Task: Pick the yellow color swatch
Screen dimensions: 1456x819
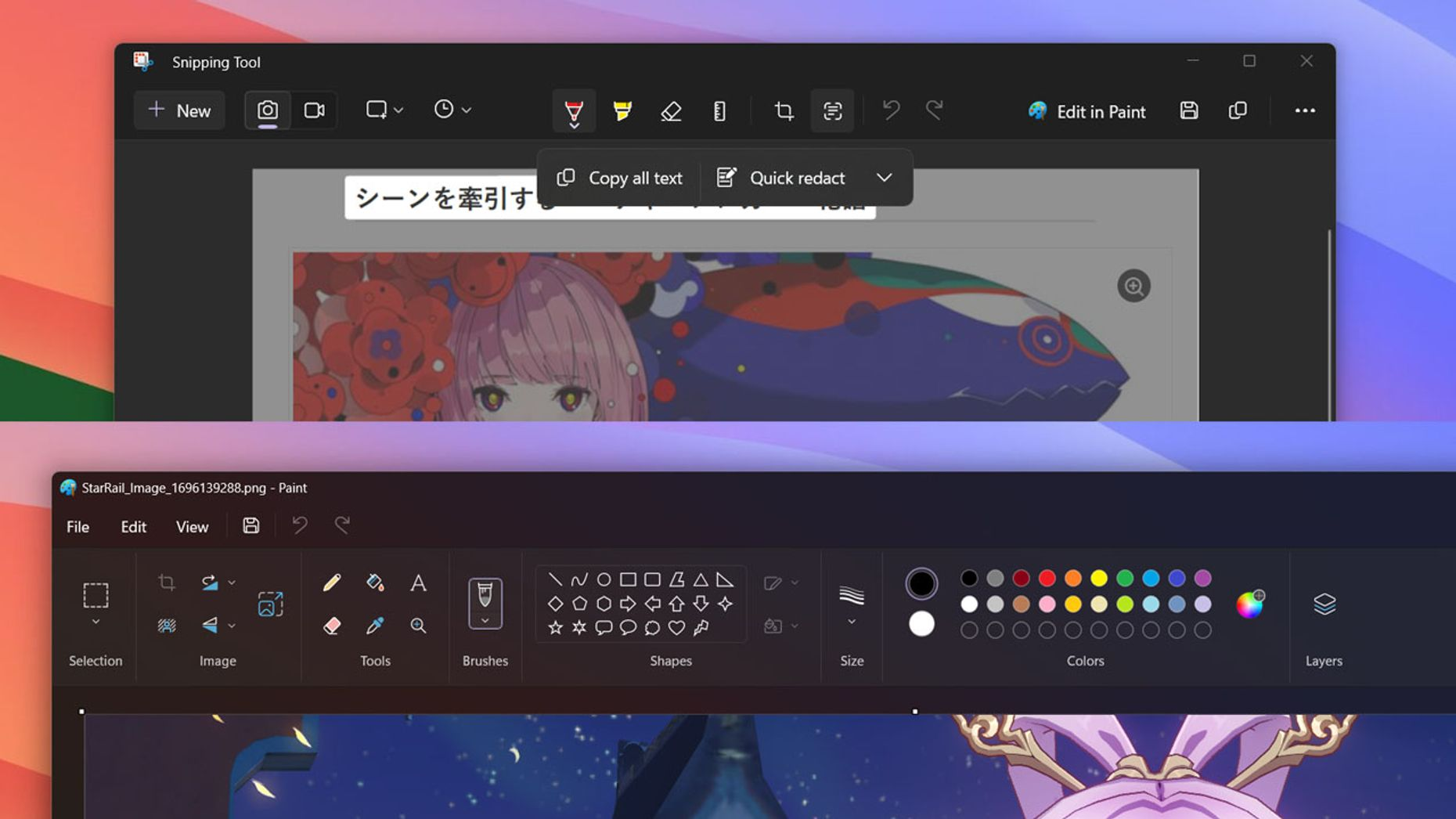Action: point(1098,579)
